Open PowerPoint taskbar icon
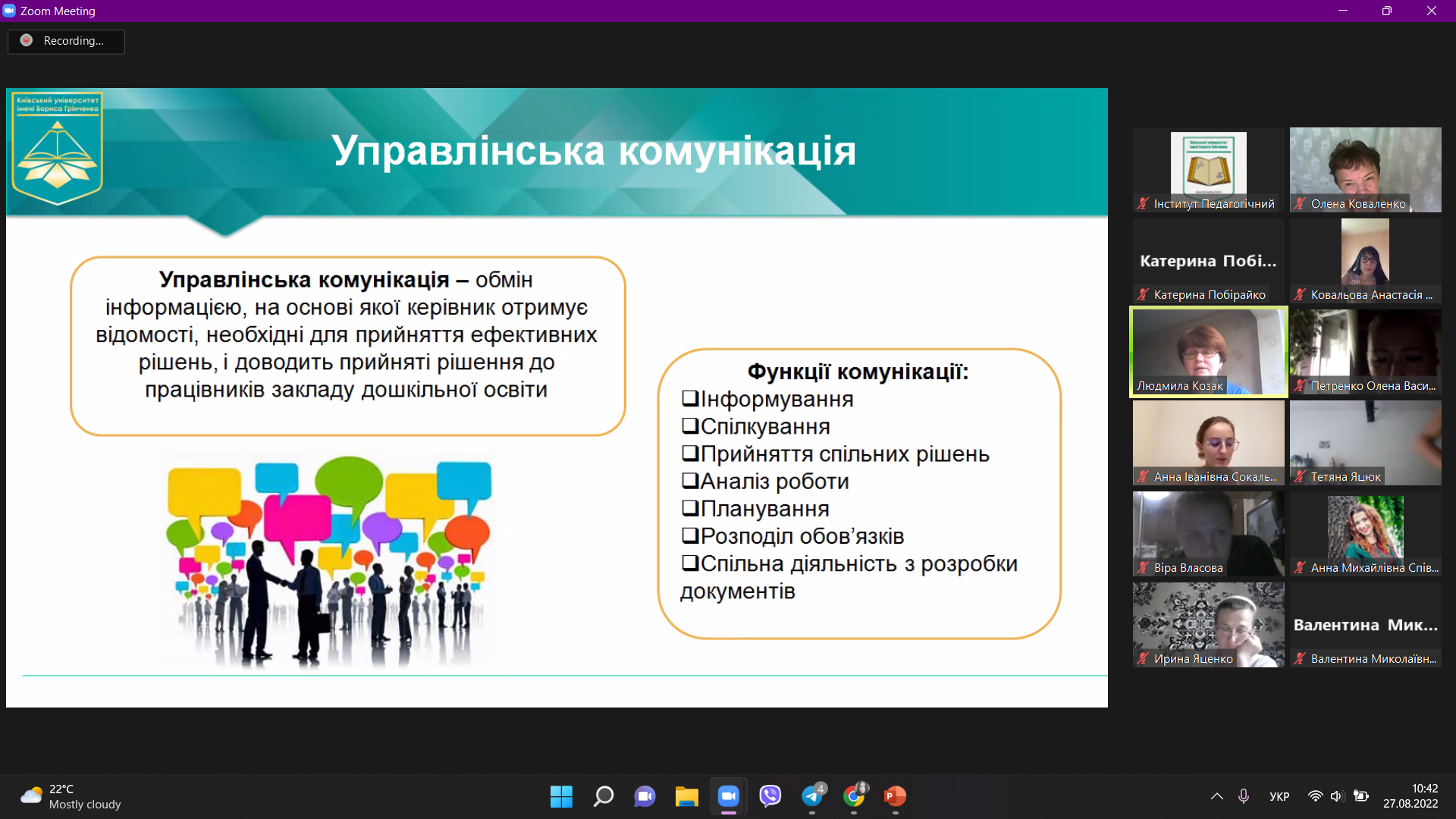This screenshot has height=819, width=1456. pyautogui.click(x=895, y=796)
